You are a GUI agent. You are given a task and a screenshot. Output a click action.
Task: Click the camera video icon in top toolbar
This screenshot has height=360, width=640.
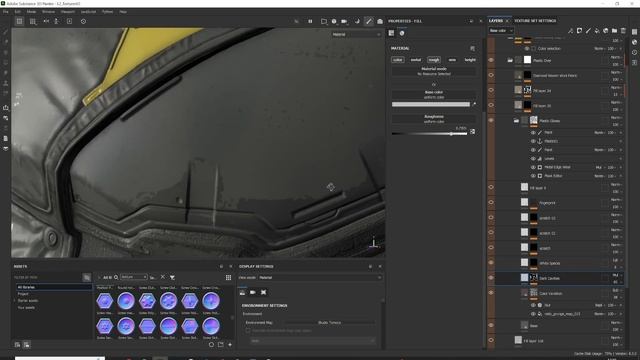click(344, 21)
